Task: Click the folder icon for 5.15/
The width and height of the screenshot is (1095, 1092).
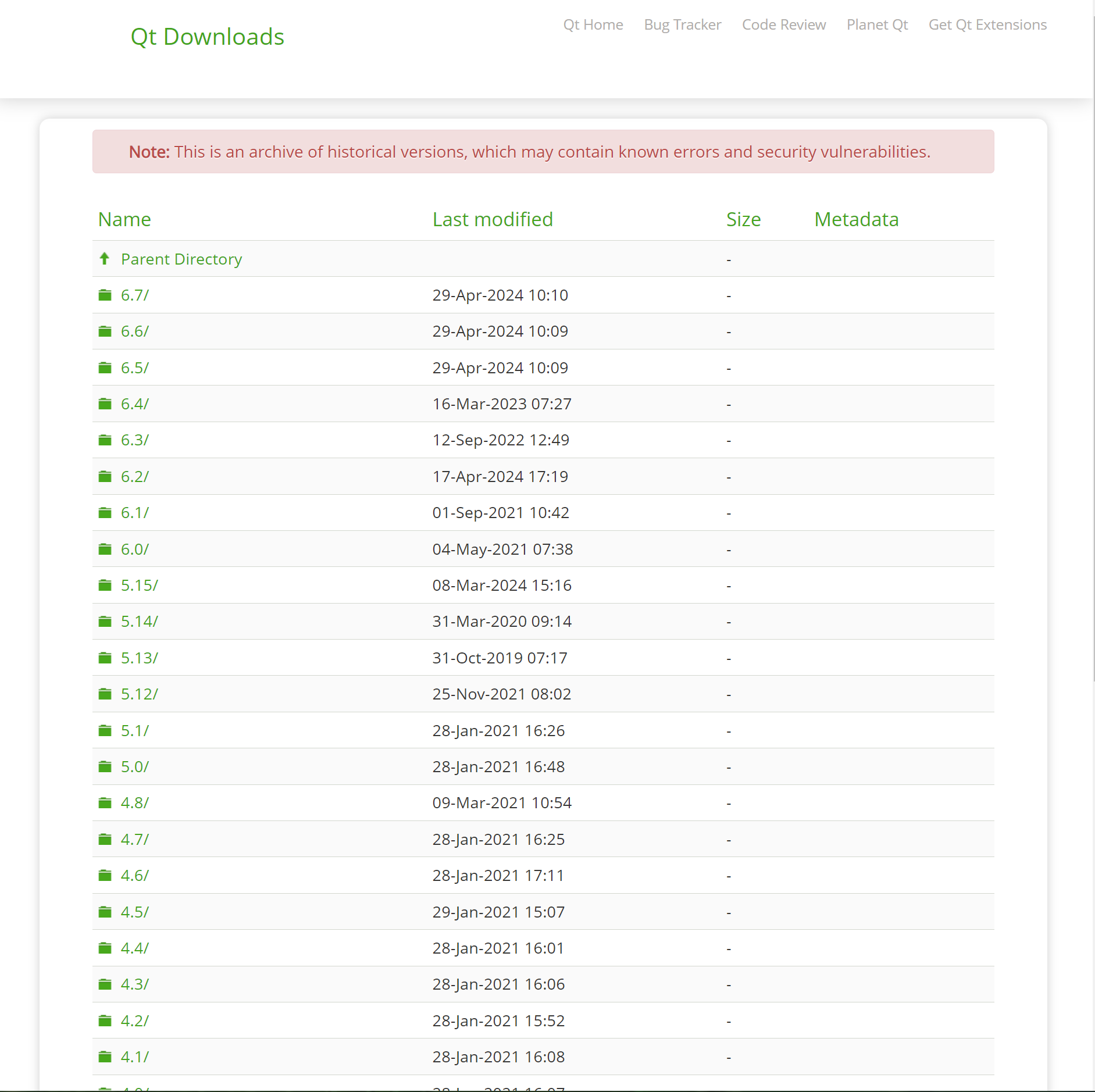Action: (105, 586)
